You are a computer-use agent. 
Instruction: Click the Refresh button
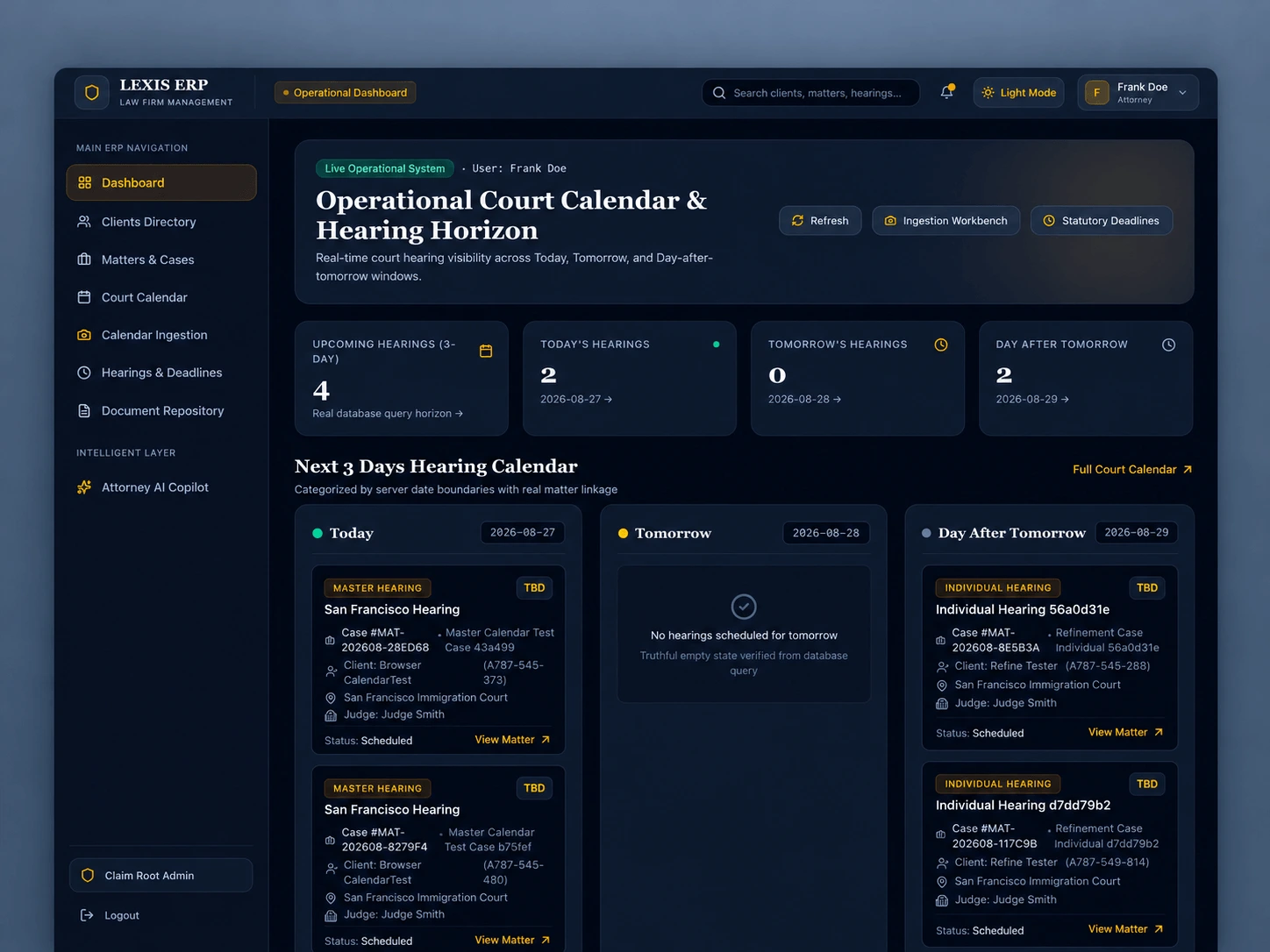[x=820, y=221]
